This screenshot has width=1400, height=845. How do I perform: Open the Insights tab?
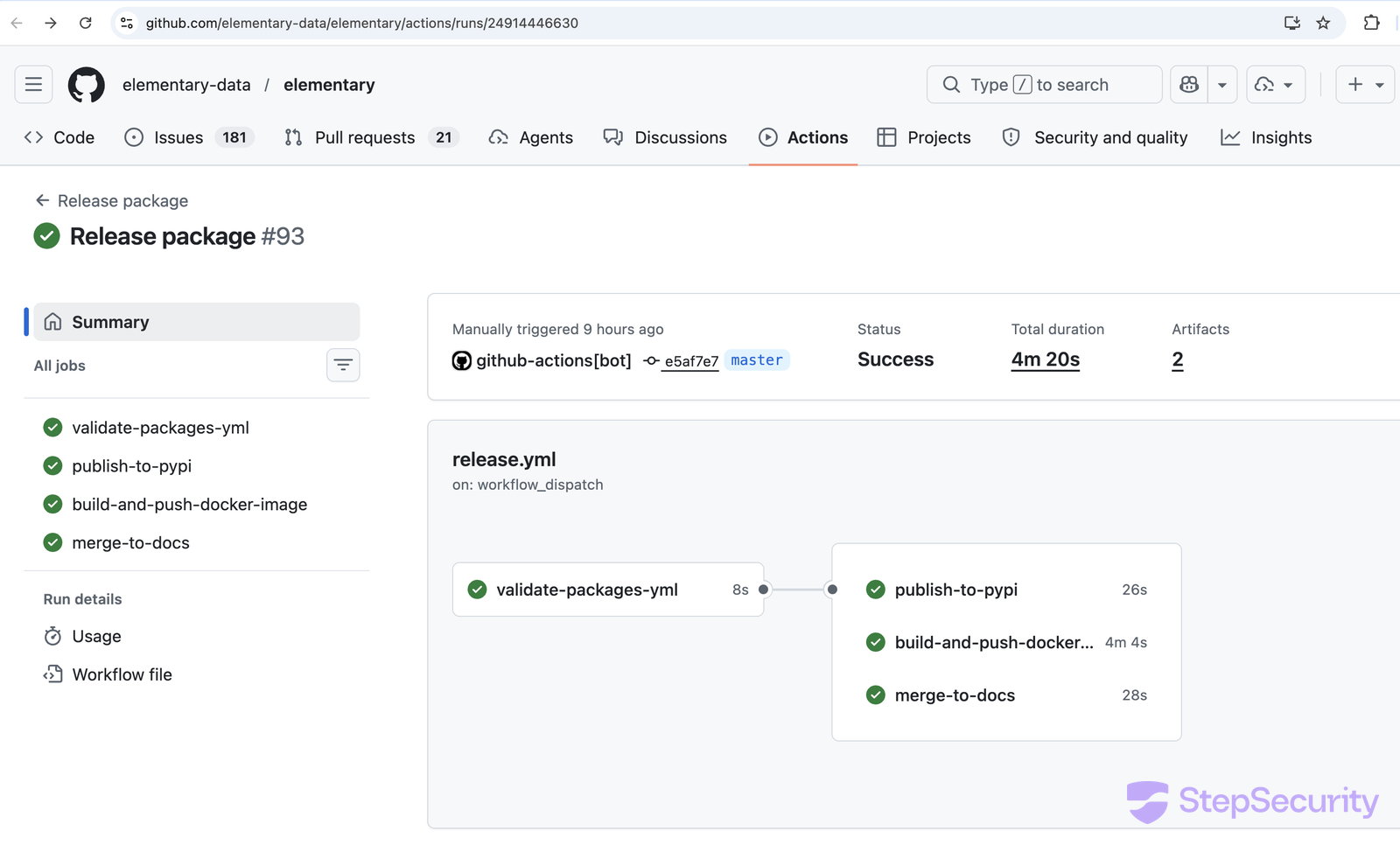point(1266,137)
